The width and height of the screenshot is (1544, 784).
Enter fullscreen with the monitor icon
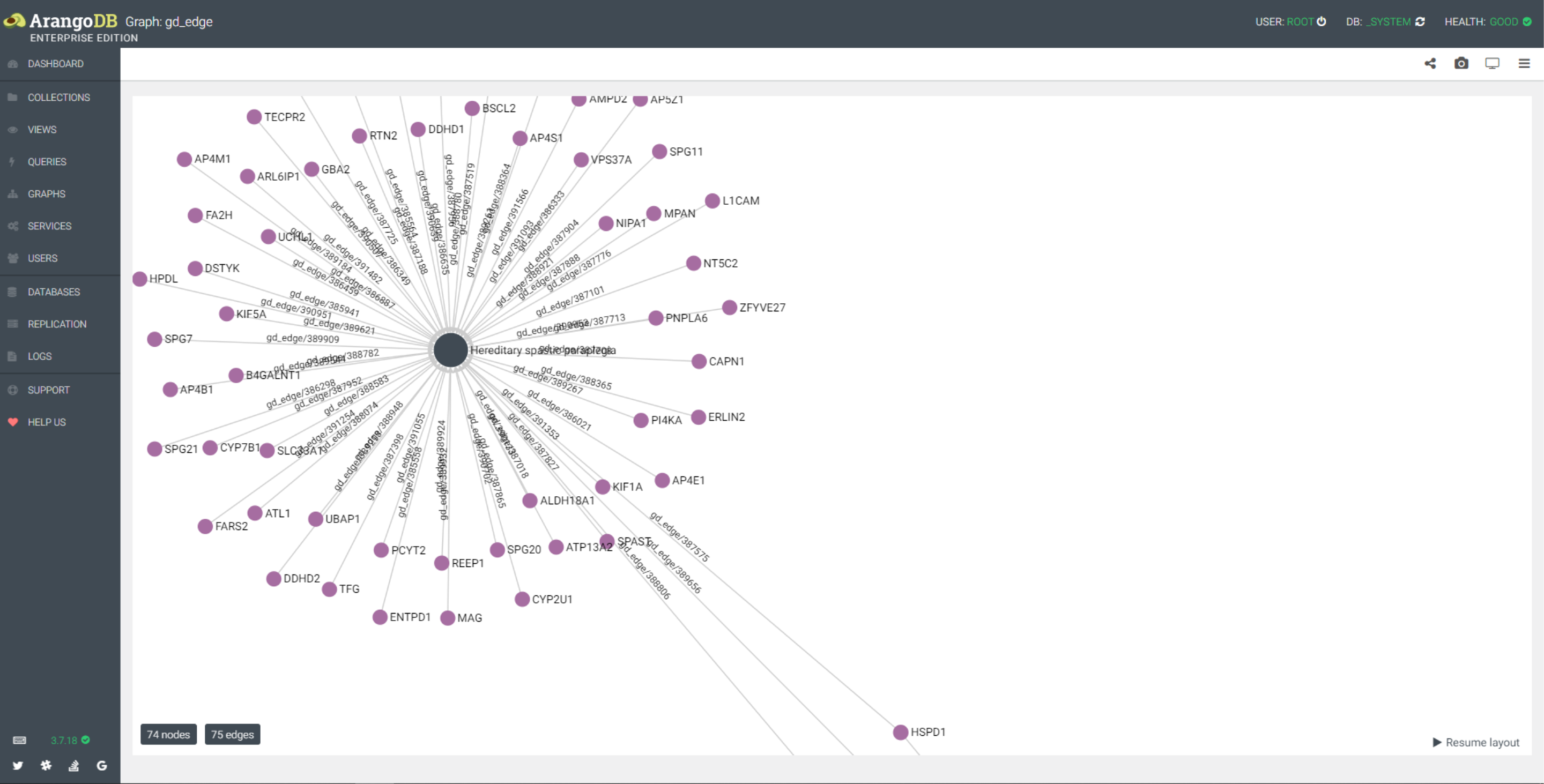[x=1493, y=63]
